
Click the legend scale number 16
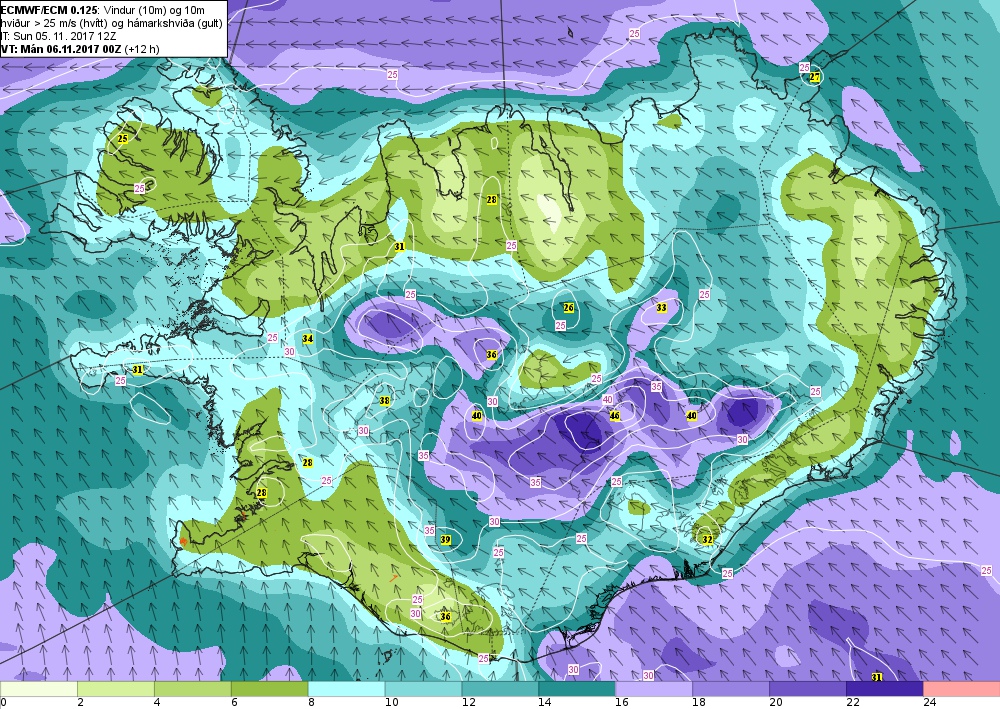622,702
